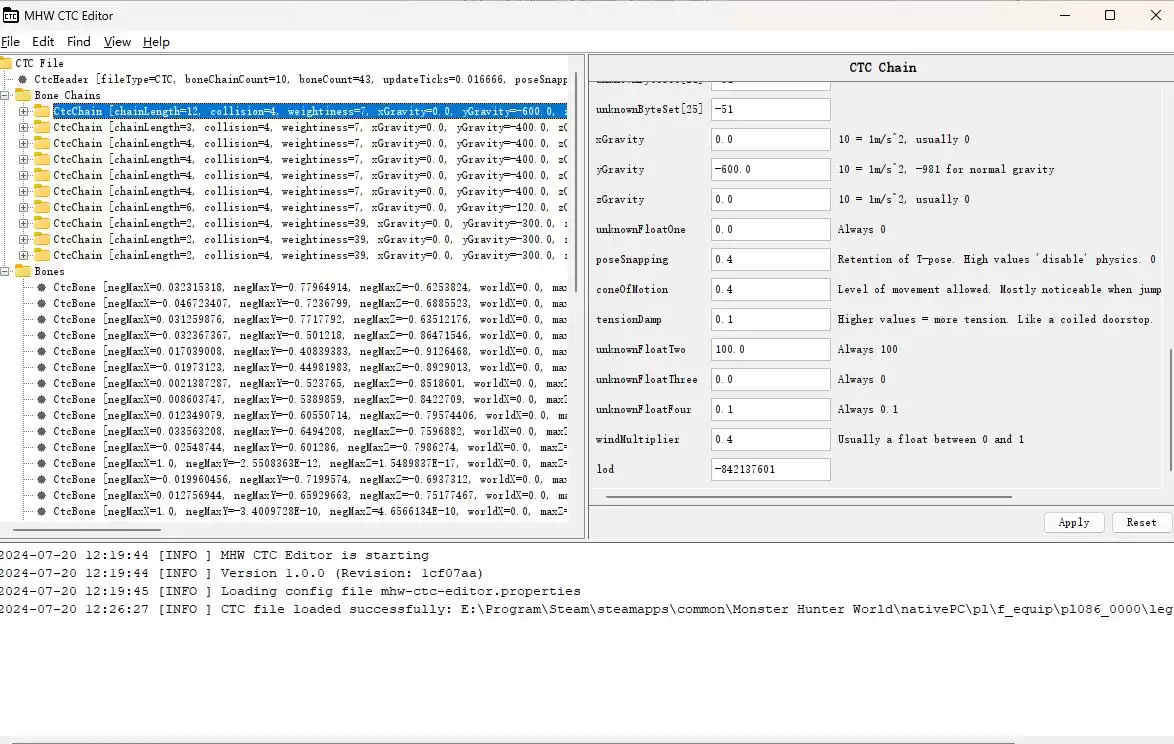Click the 'CTC file loaded successfully' log line

point(587,609)
